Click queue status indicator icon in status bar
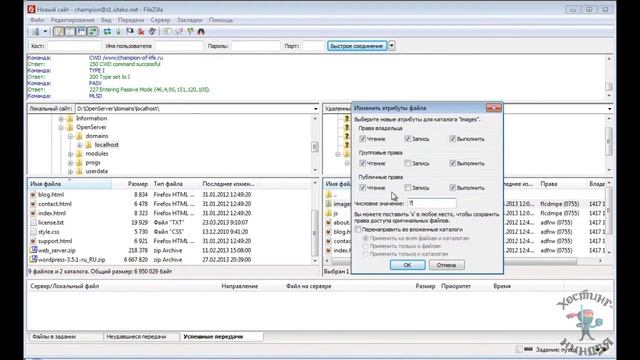This screenshot has width=640, height=360. coord(529,349)
